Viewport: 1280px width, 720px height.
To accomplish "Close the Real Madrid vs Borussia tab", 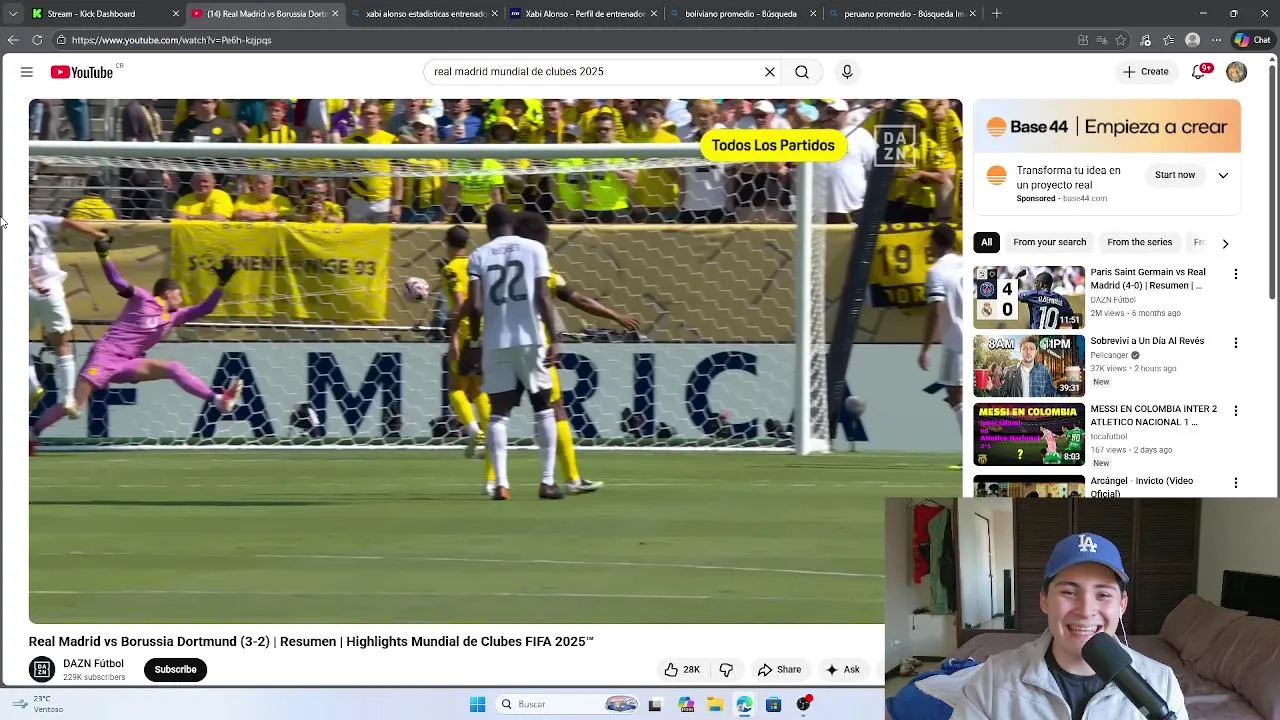I will [x=335, y=14].
